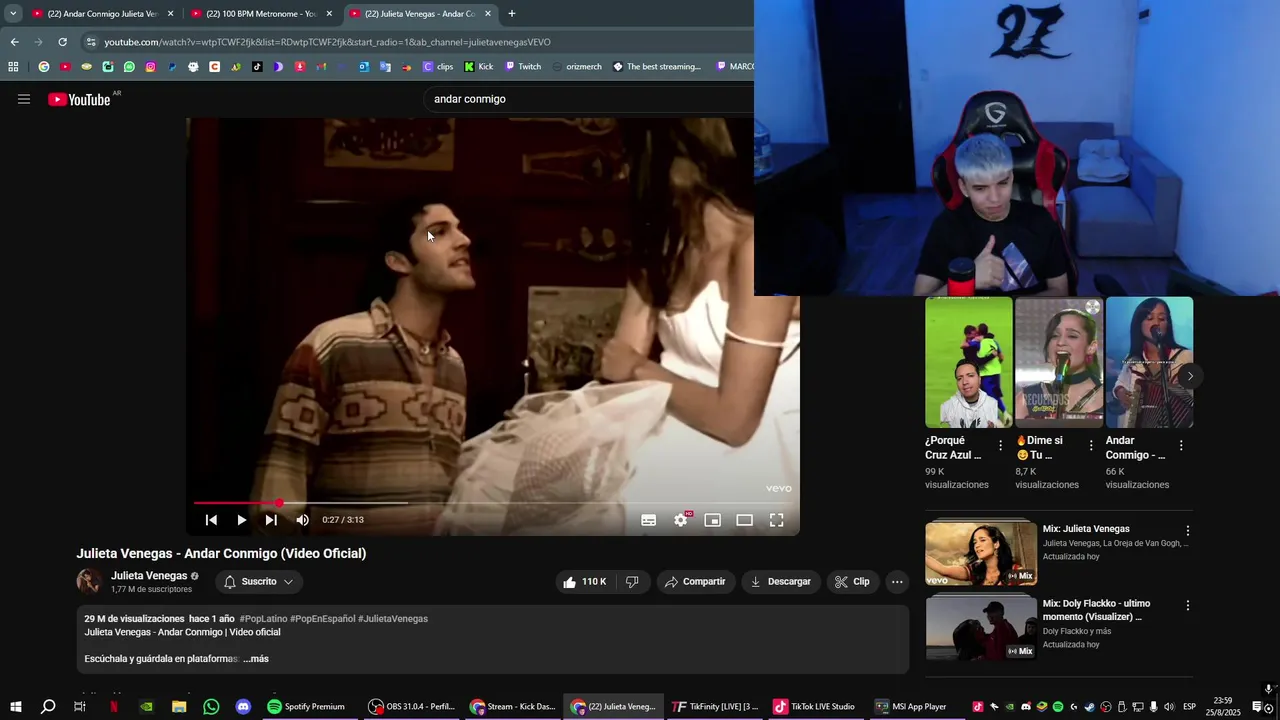Image resolution: width=1280 pixels, height=720 pixels.
Task: Click the search box containing andar conmigo
Action: point(590,99)
